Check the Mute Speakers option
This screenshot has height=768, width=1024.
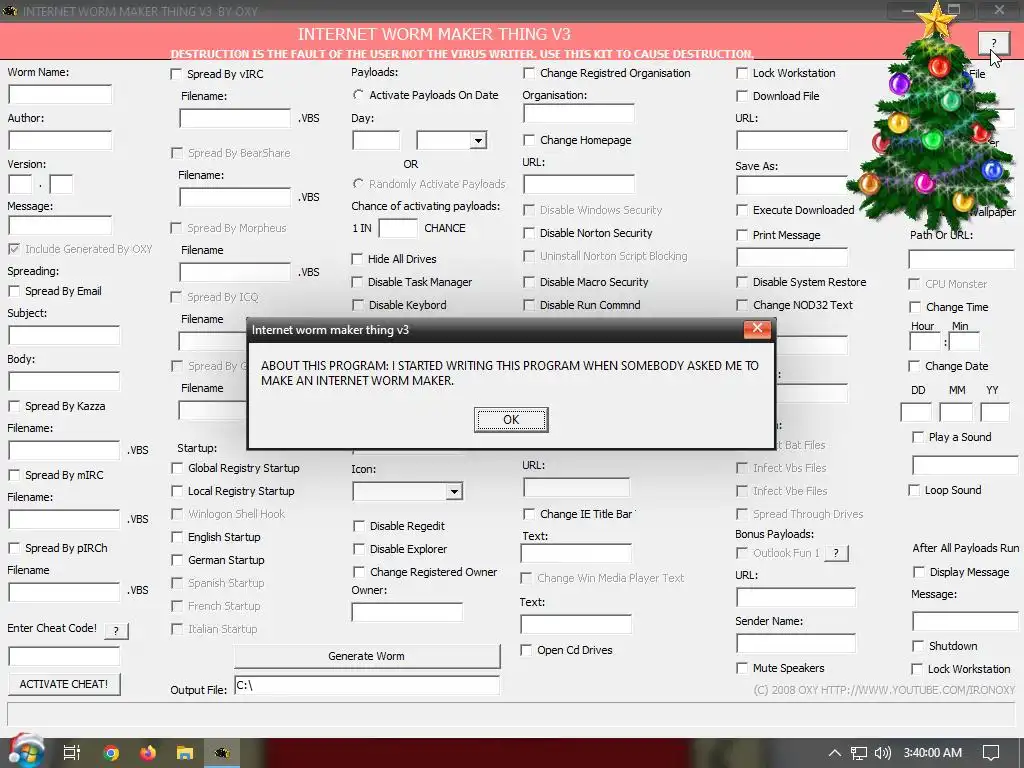tap(742, 668)
